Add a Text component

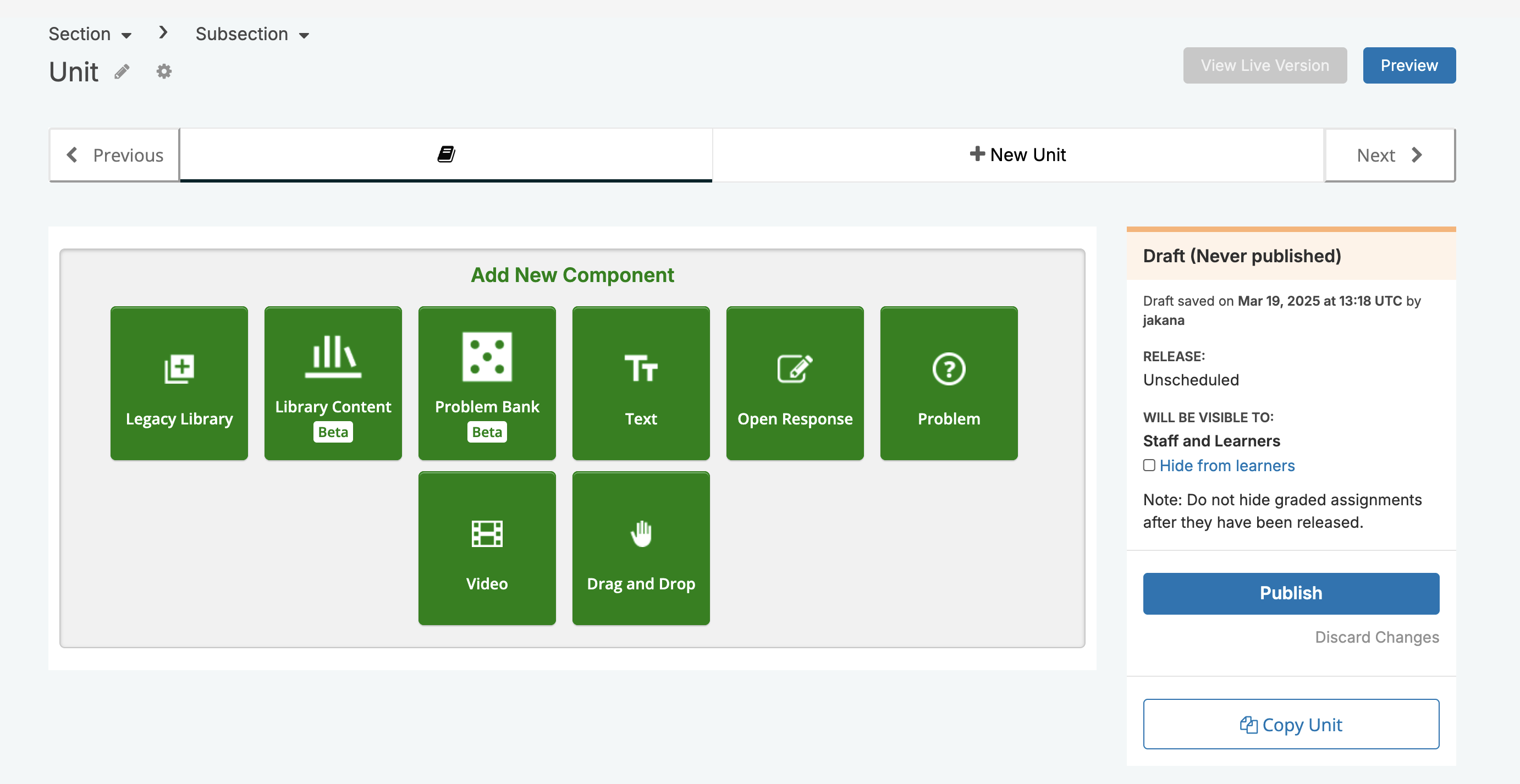tap(641, 383)
